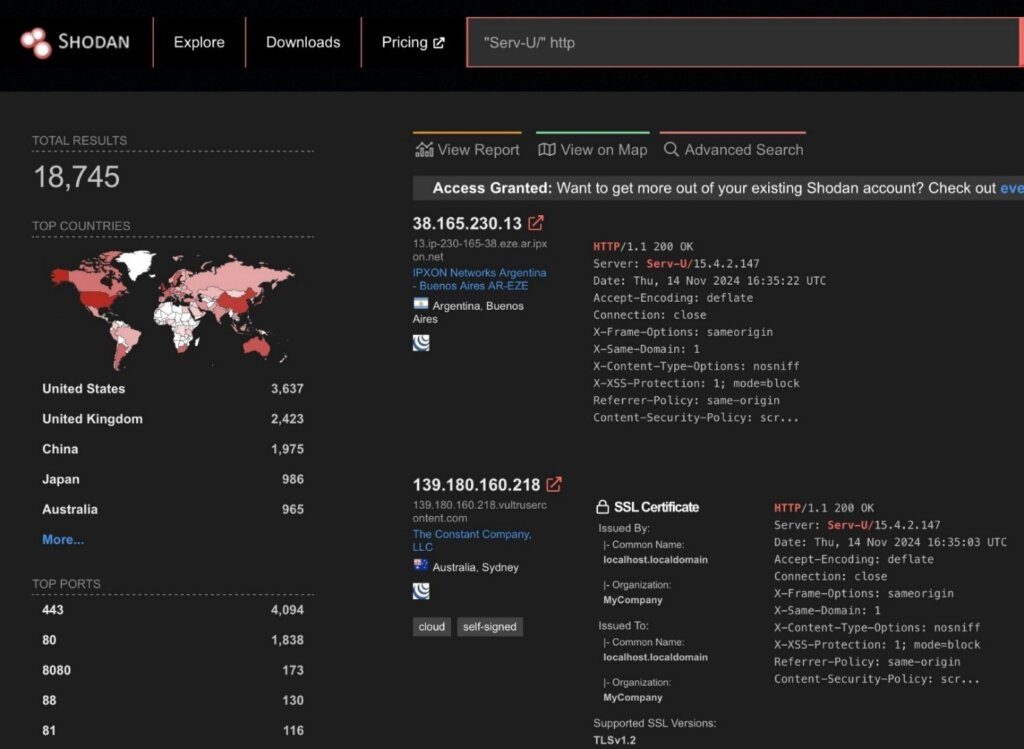Screen dimensions: 1024x749
Task: Filter results by Australia country
Action: [173, 509]
